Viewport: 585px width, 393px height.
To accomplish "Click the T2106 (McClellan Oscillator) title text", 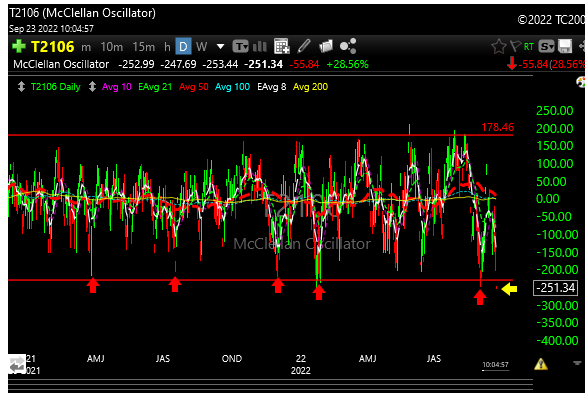I will tap(82, 13).
